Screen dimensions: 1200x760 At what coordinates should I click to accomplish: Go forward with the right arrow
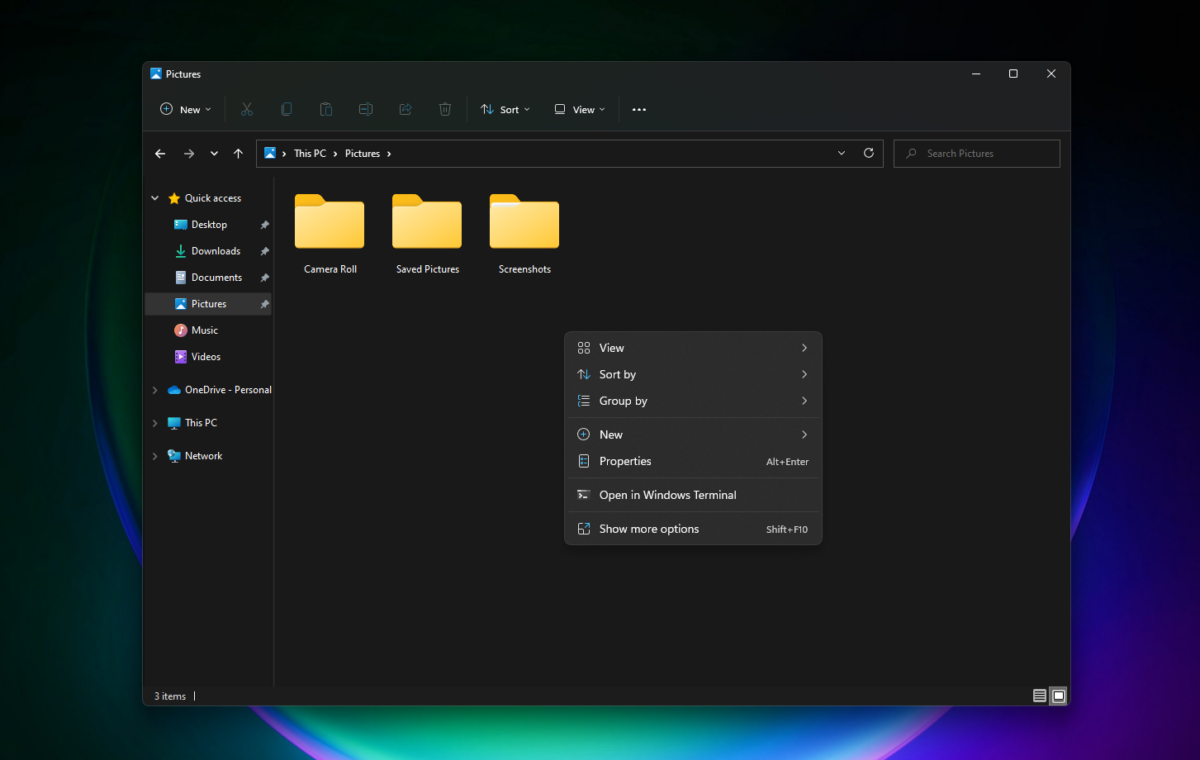tap(189, 153)
